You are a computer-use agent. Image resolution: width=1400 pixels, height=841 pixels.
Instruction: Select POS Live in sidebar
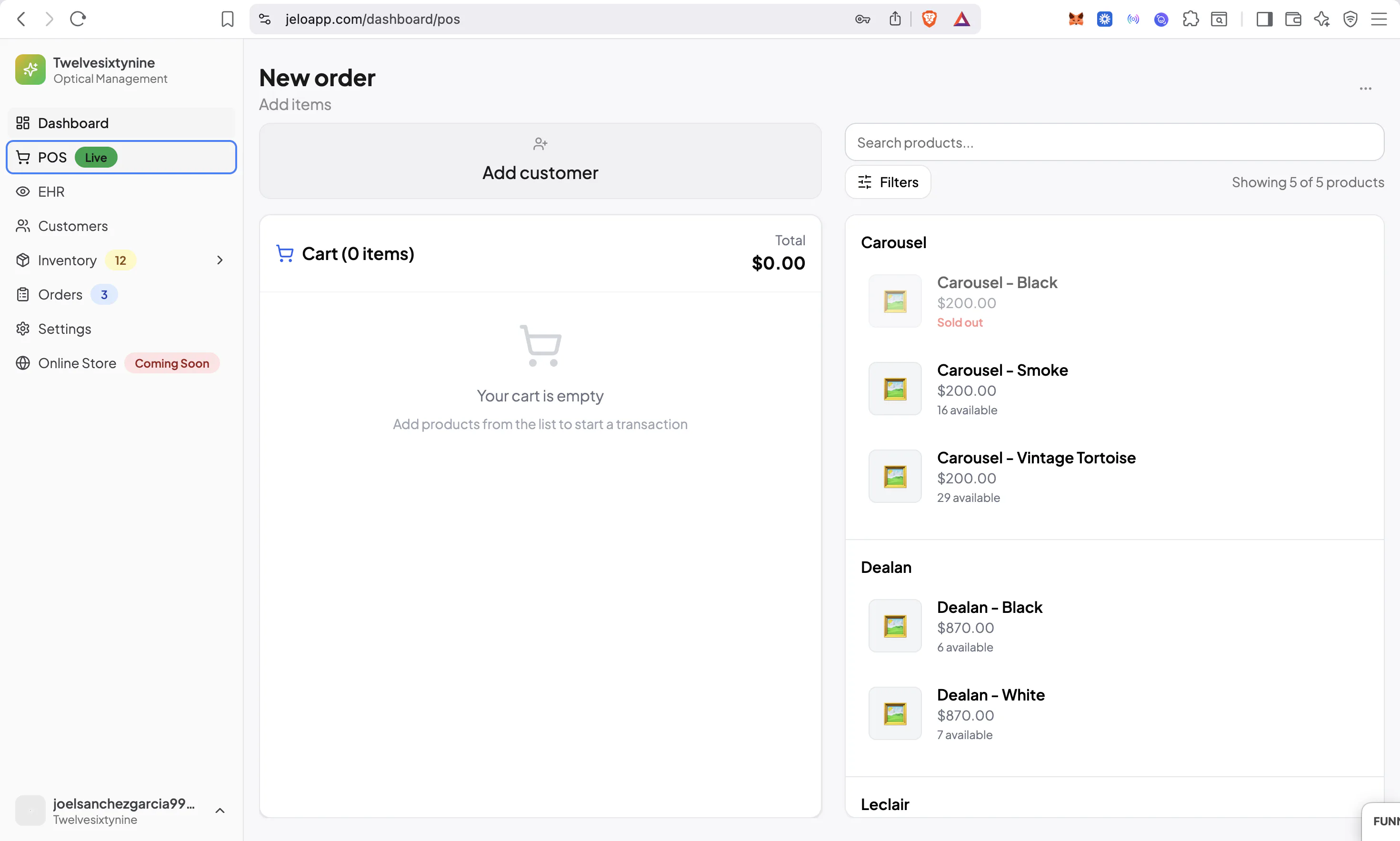pyautogui.click(x=121, y=157)
